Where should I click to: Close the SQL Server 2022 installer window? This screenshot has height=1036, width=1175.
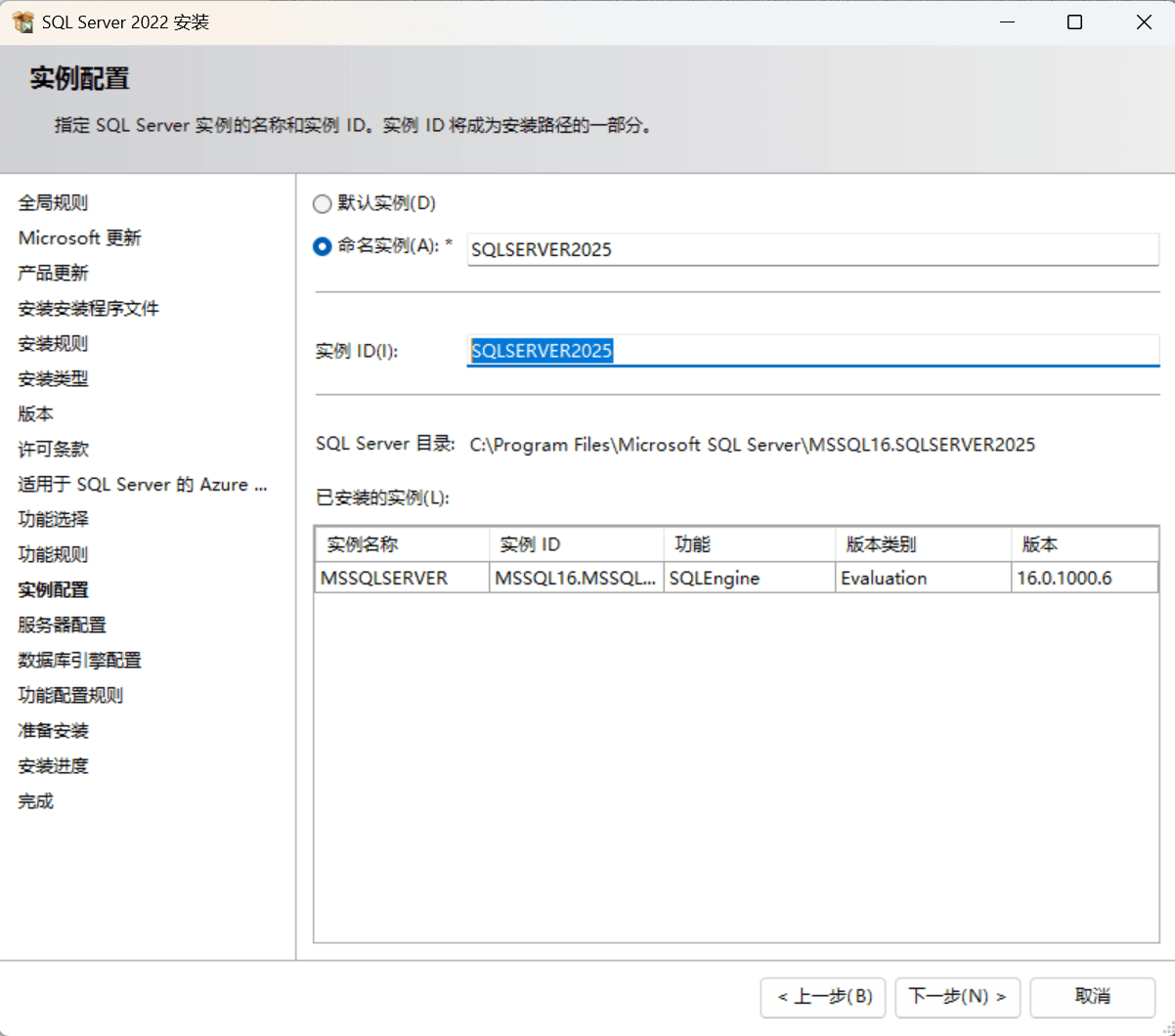click(x=1143, y=22)
